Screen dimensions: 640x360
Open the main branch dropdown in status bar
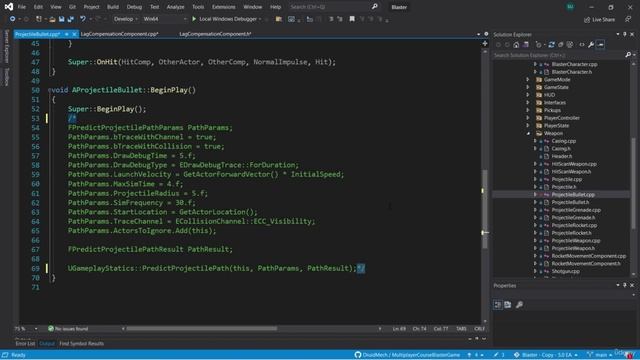[x=600, y=355]
